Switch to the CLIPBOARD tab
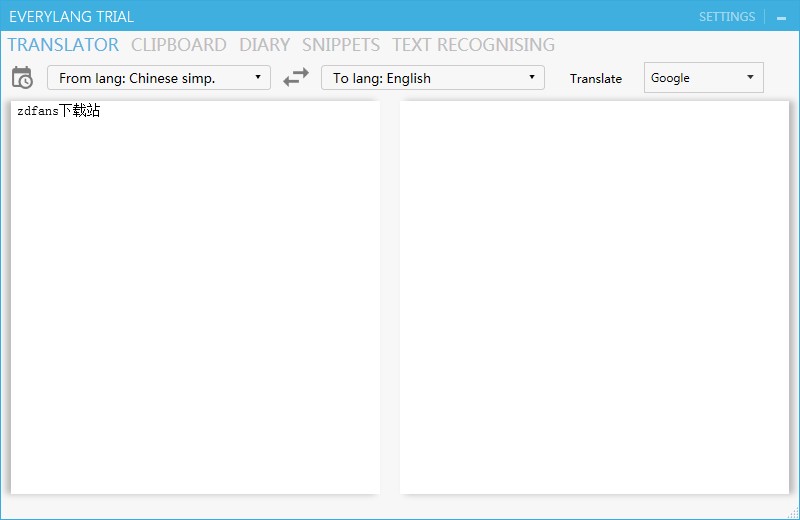Viewport: 800px width, 520px height. pyautogui.click(x=178, y=45)
